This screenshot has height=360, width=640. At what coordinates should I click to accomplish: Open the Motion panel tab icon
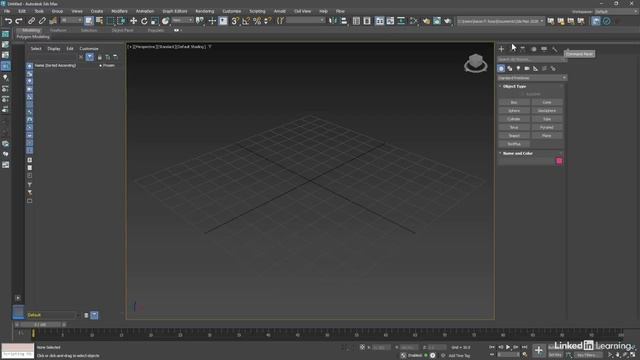click(533, 49)
